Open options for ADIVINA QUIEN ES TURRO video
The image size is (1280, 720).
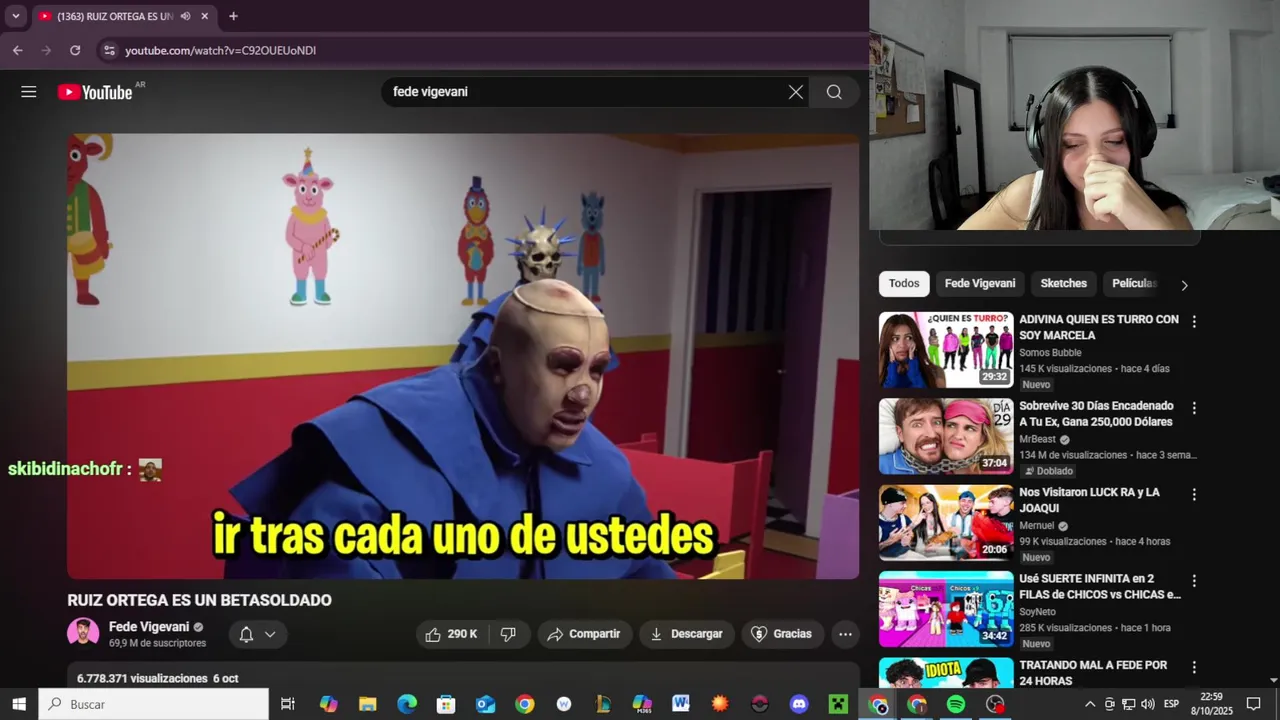pos(1193,322)
